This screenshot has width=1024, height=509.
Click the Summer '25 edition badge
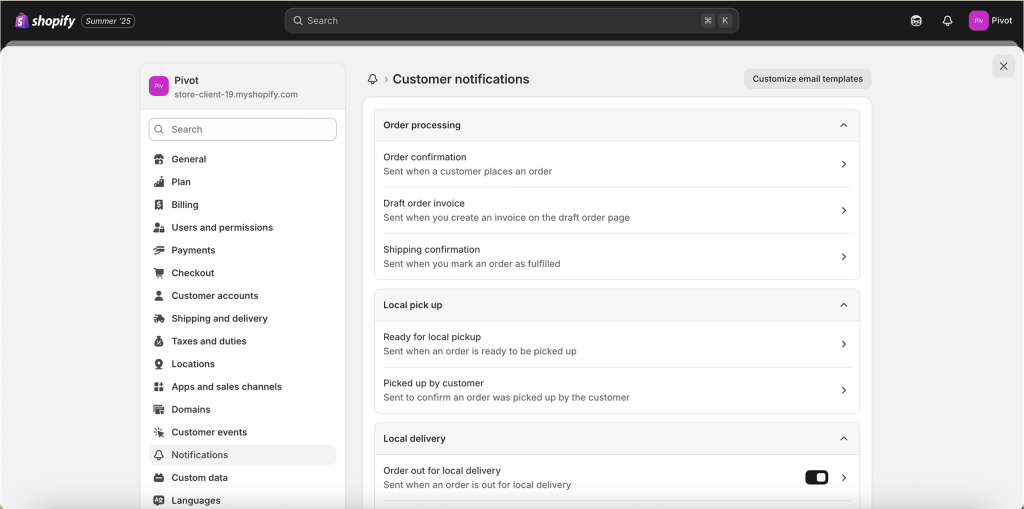point(108,21)
